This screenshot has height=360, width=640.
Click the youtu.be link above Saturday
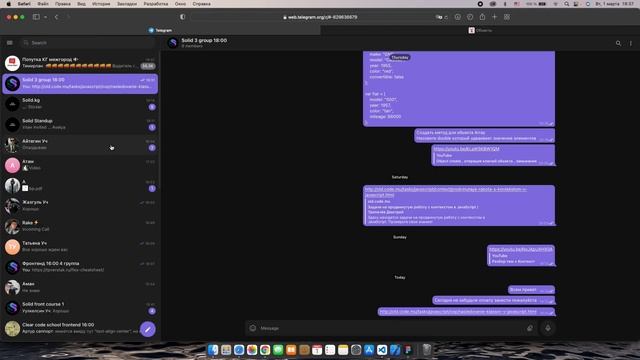pyautogui.click(x=467, y=149)
